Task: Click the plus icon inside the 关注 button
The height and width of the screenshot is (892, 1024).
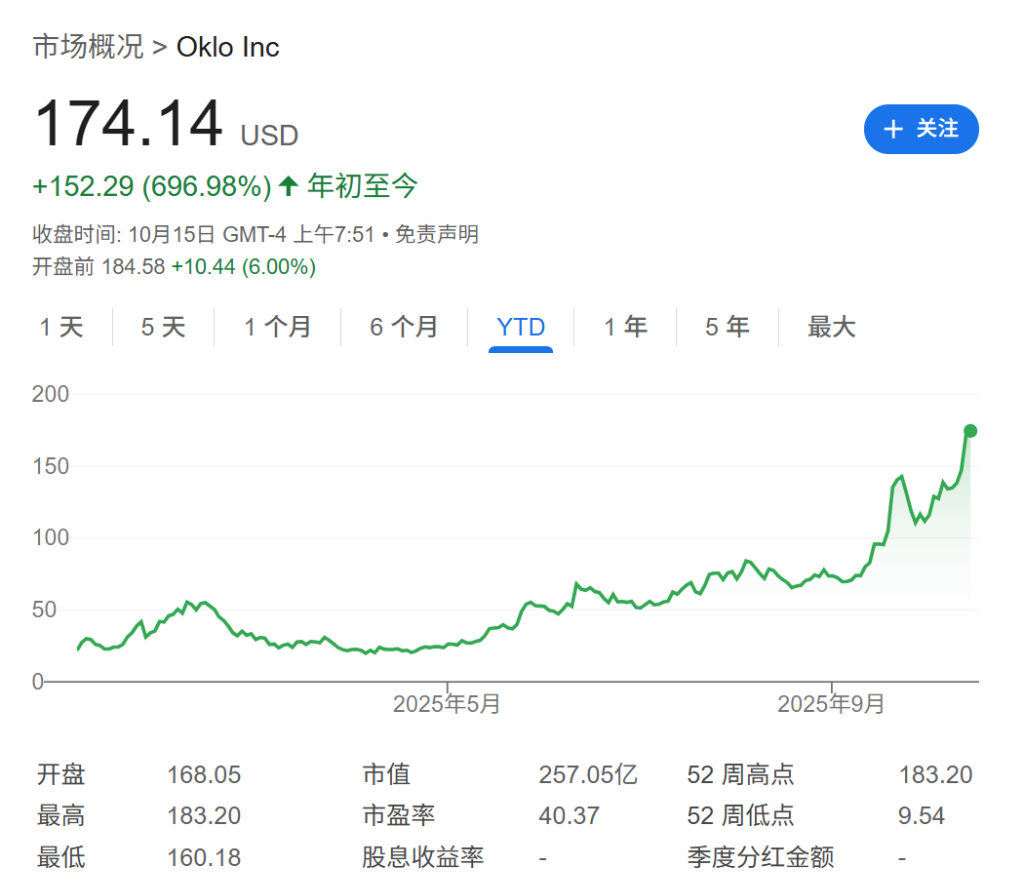Action: (894, 129)
